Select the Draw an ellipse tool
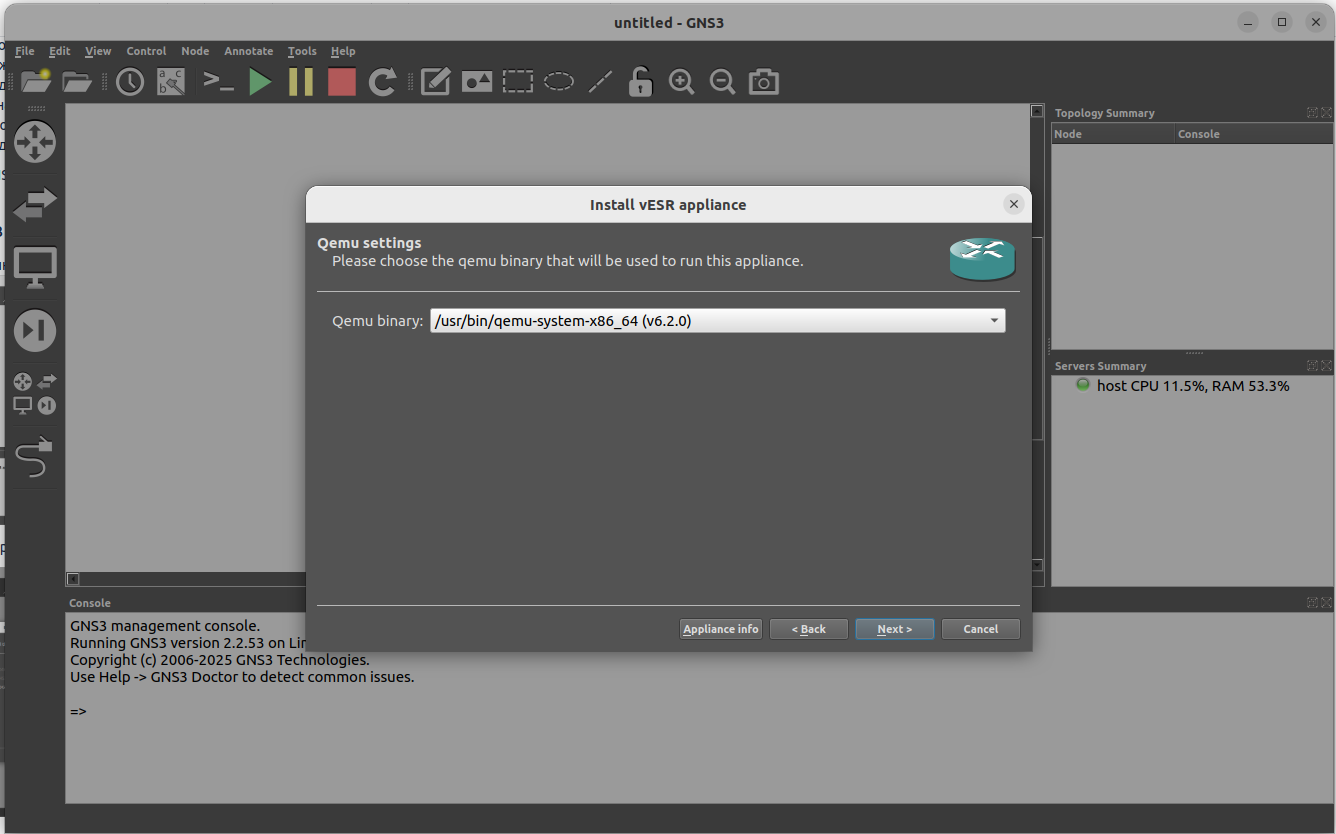 558,81
